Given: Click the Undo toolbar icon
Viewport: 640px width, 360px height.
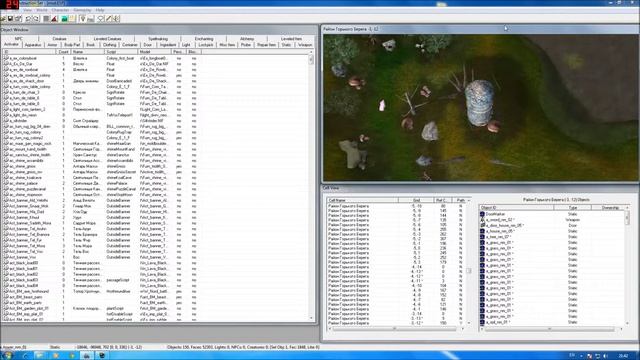Looking at the screenshot, I should (28, 19).
